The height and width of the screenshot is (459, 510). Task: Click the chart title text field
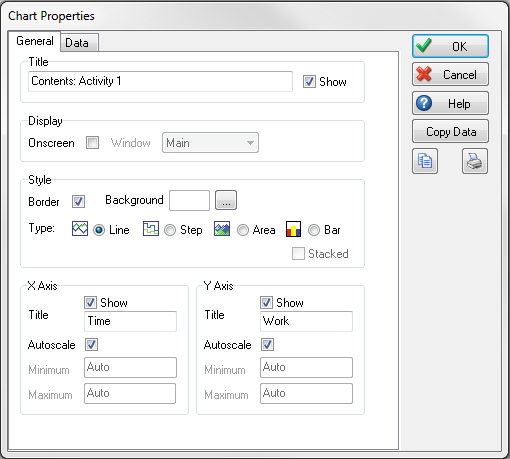coord(160,81)
